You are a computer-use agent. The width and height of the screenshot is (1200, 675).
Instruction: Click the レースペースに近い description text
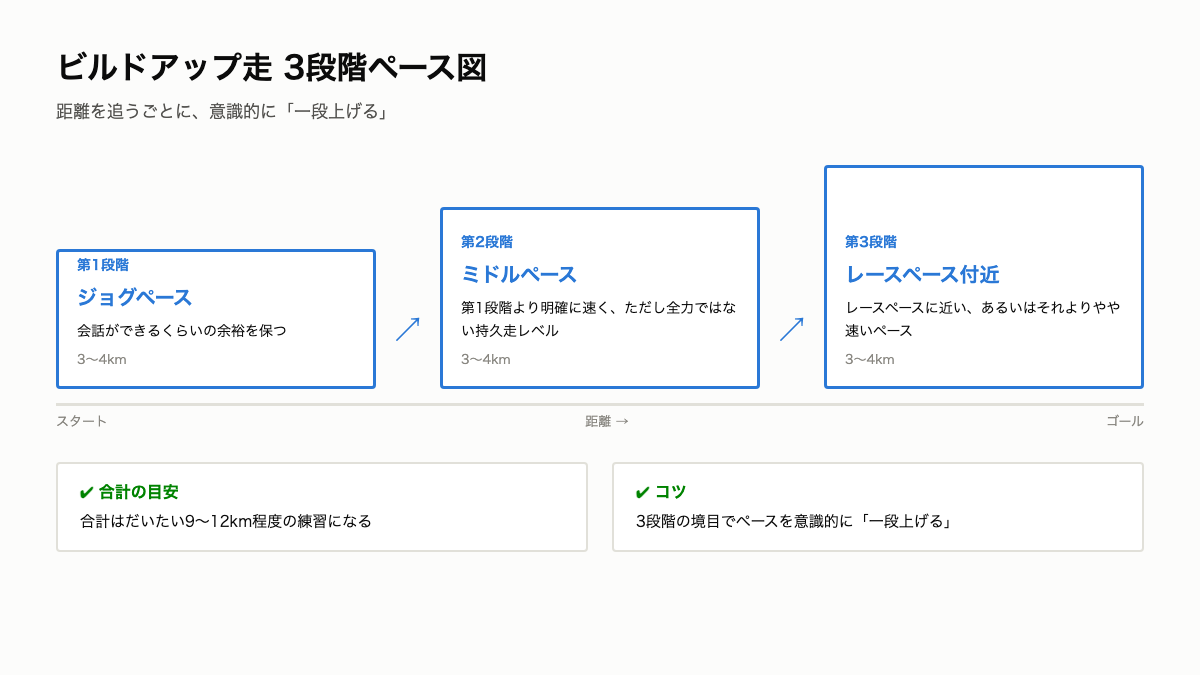[982, 319]
